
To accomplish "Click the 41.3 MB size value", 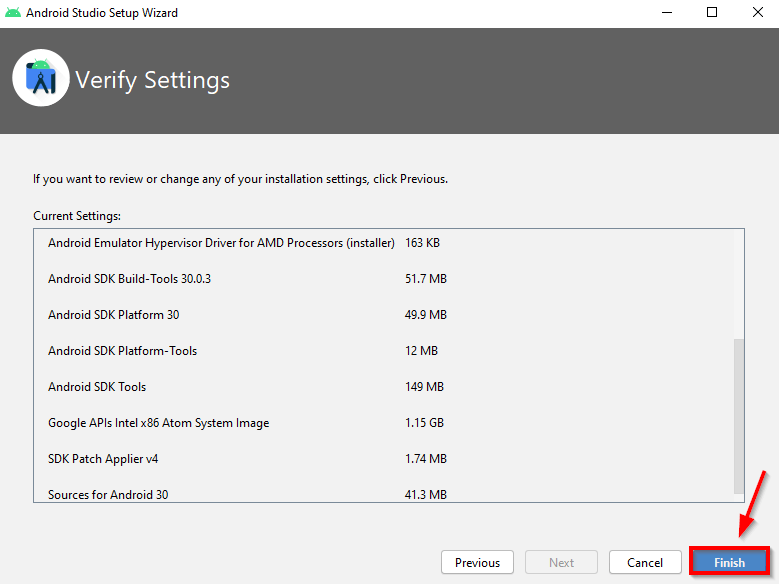I will pos(426,495).
